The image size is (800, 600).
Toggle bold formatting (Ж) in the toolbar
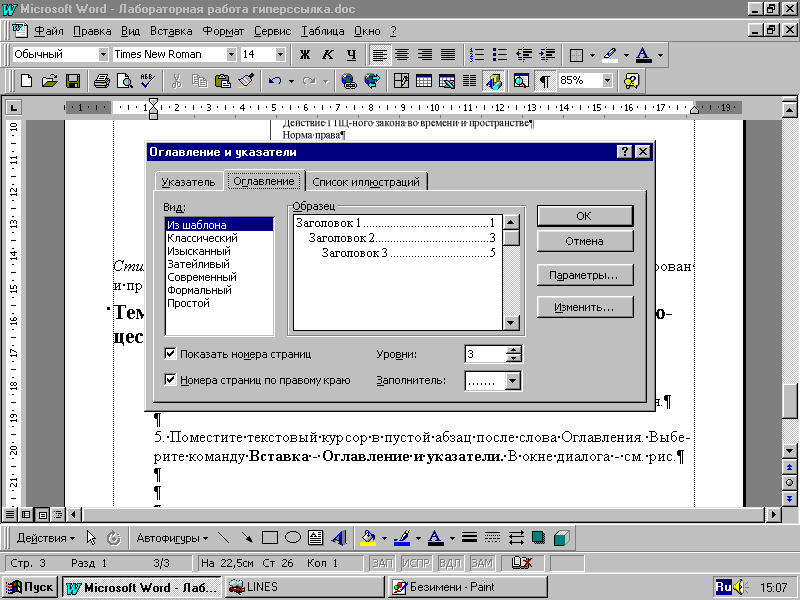click(305, 54)
